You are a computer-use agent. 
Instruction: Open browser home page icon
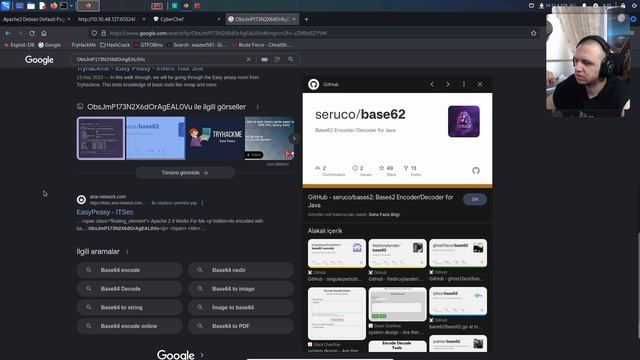tap(44, 33)
